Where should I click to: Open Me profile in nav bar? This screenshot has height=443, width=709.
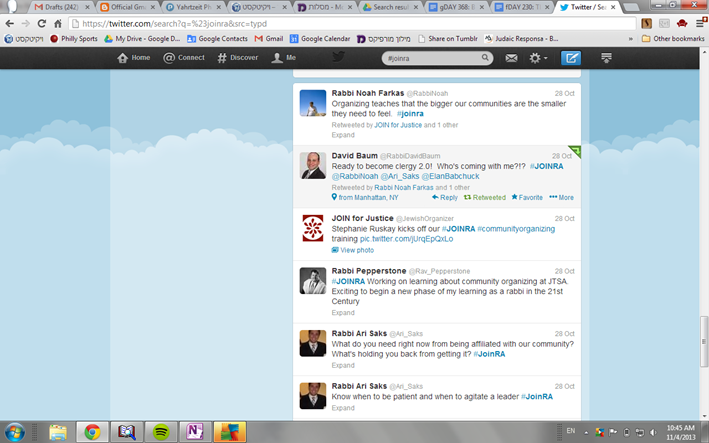pyautogui.click(x=284, y=58)
